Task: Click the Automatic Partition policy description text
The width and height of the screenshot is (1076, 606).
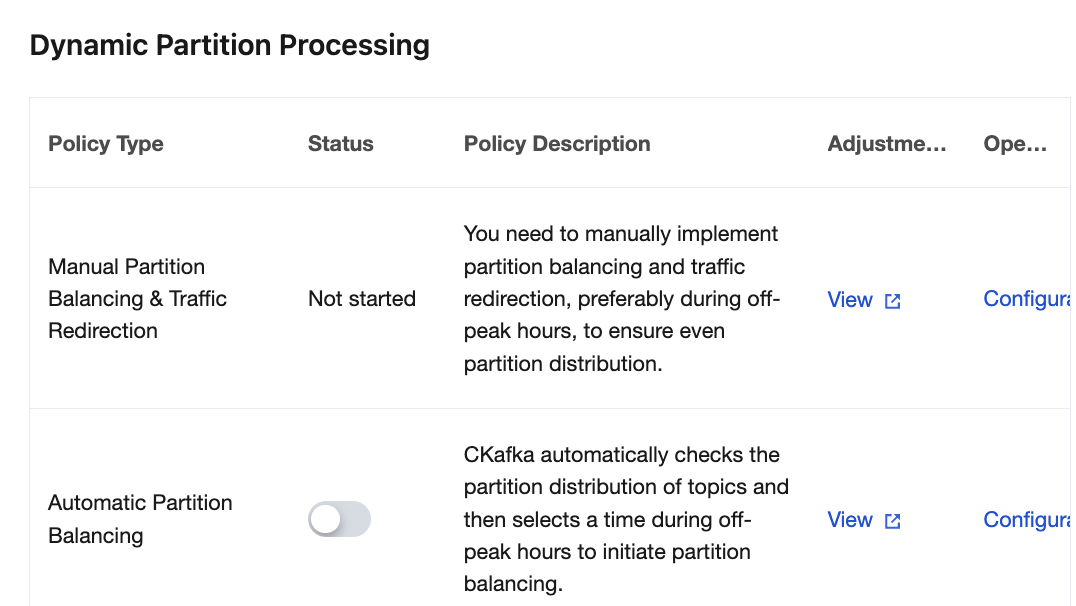Action: (x=626, y=519)
